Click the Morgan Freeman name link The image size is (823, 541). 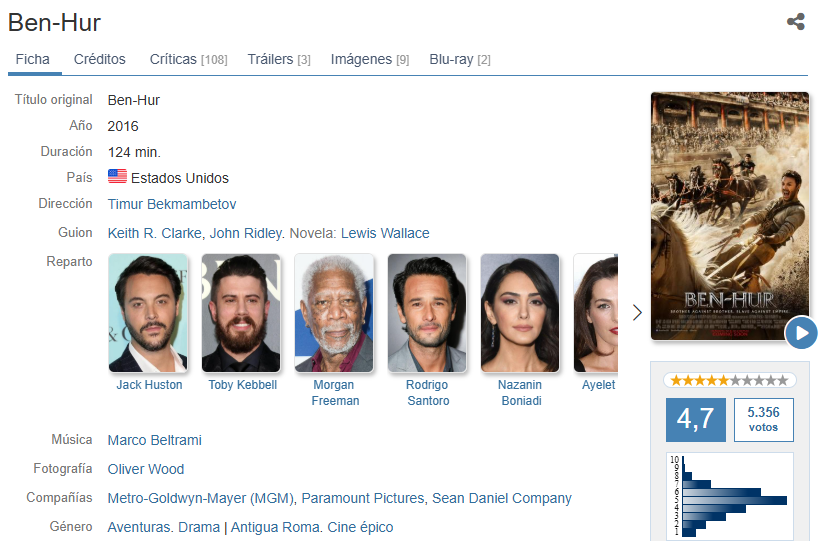coord(335,393)
